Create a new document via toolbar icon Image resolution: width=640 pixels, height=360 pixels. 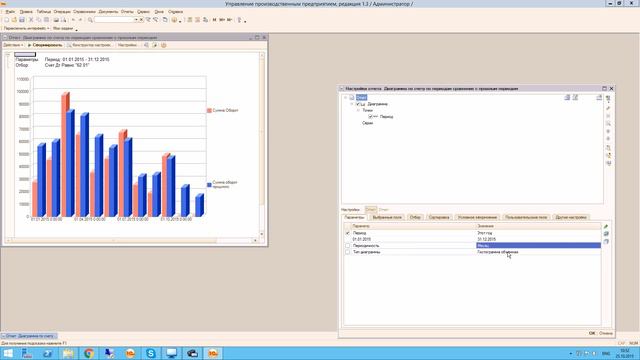coord(7,20)
